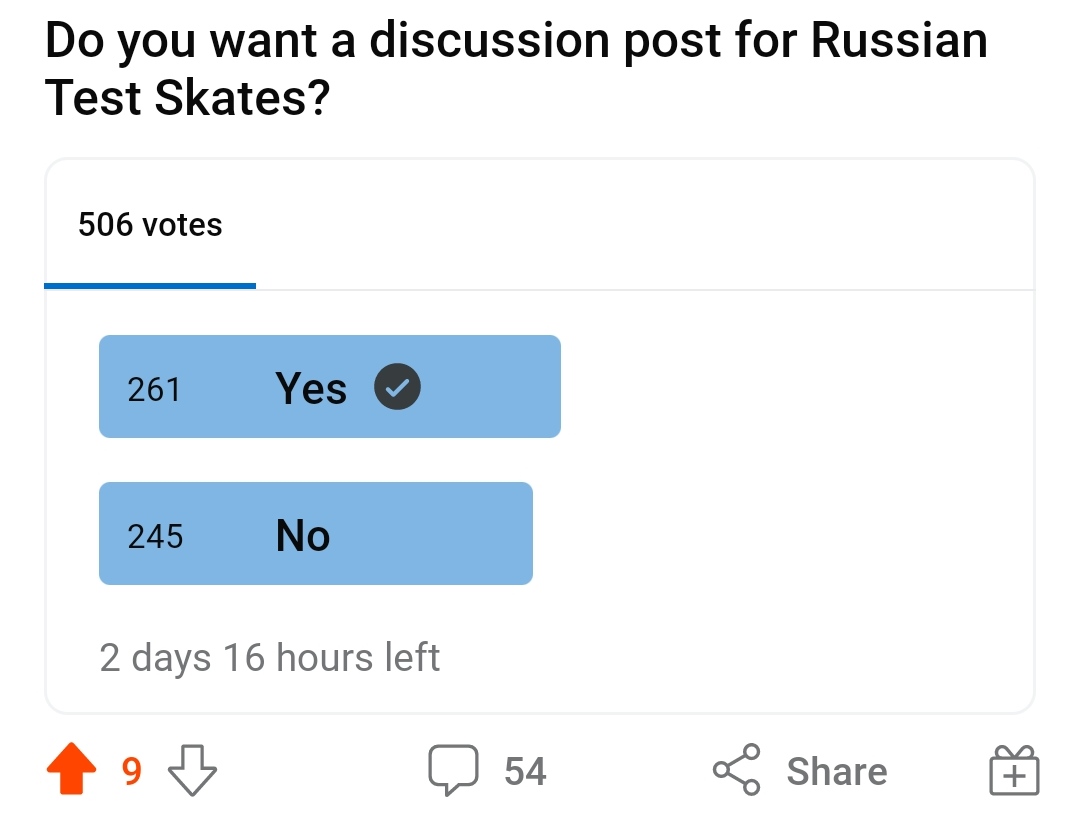
Task: Click the 'No' label text
Action: (302, 536)
